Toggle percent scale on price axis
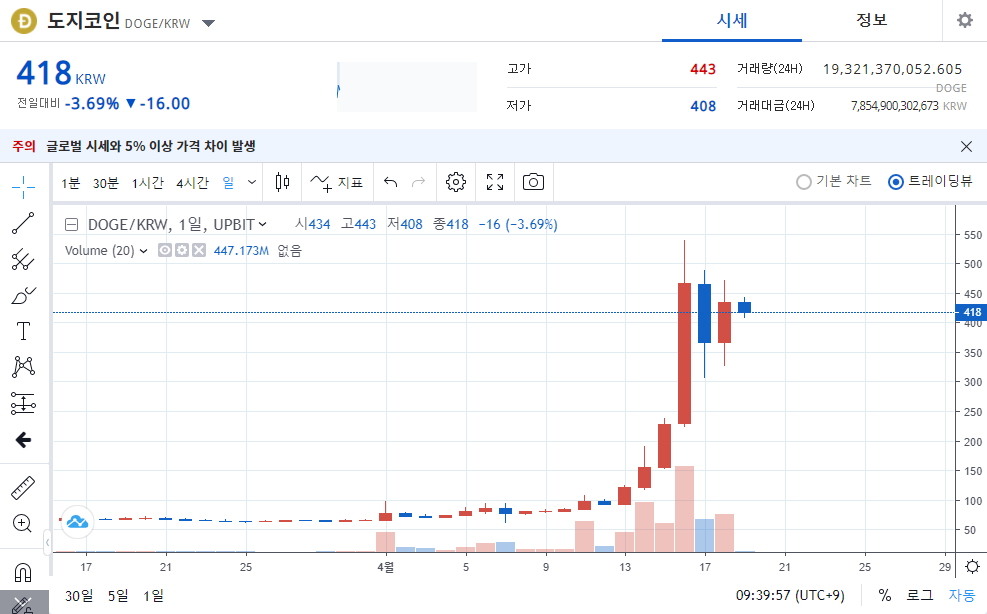Viewport: 987px width, 614px height. [885, 595]
